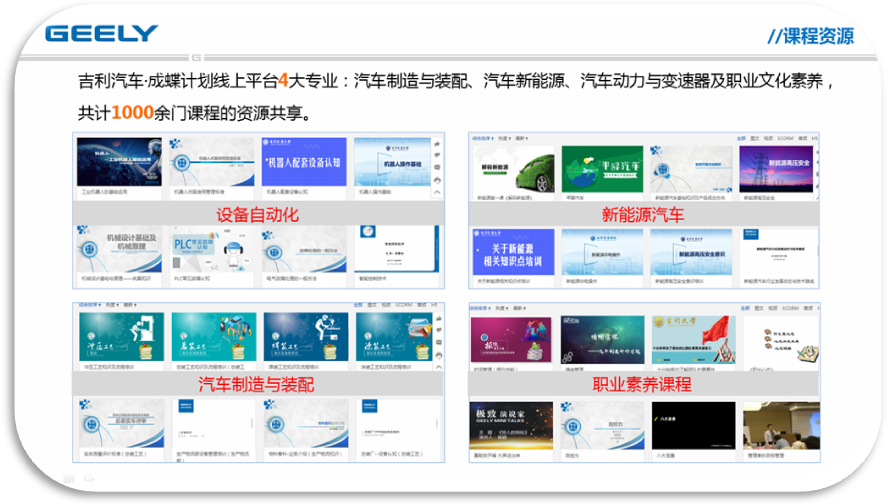
Task: Click the PLC常见故障认知 course title text
Action: pos(192,279)
